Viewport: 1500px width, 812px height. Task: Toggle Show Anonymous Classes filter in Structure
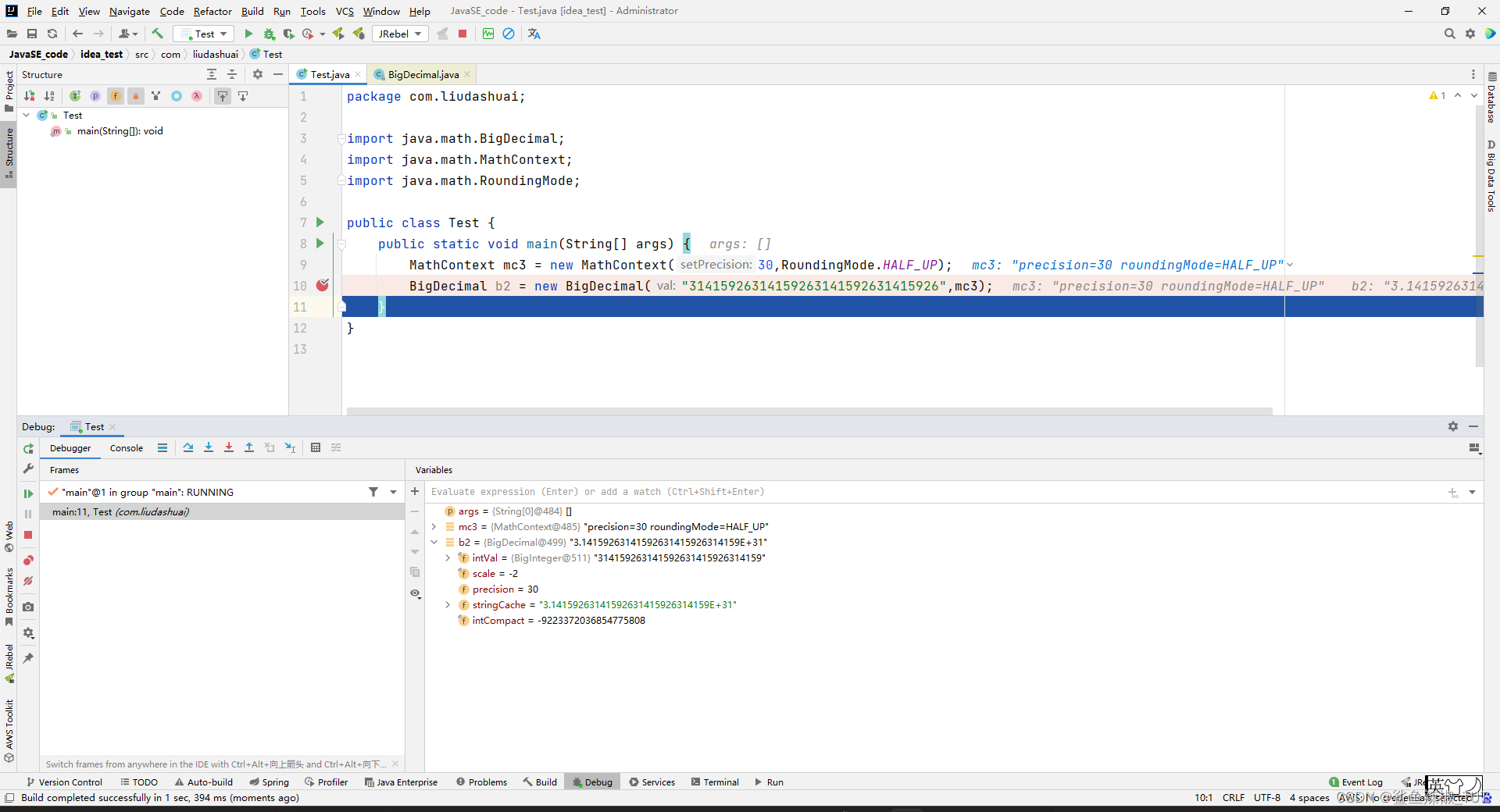click(177, 96)
